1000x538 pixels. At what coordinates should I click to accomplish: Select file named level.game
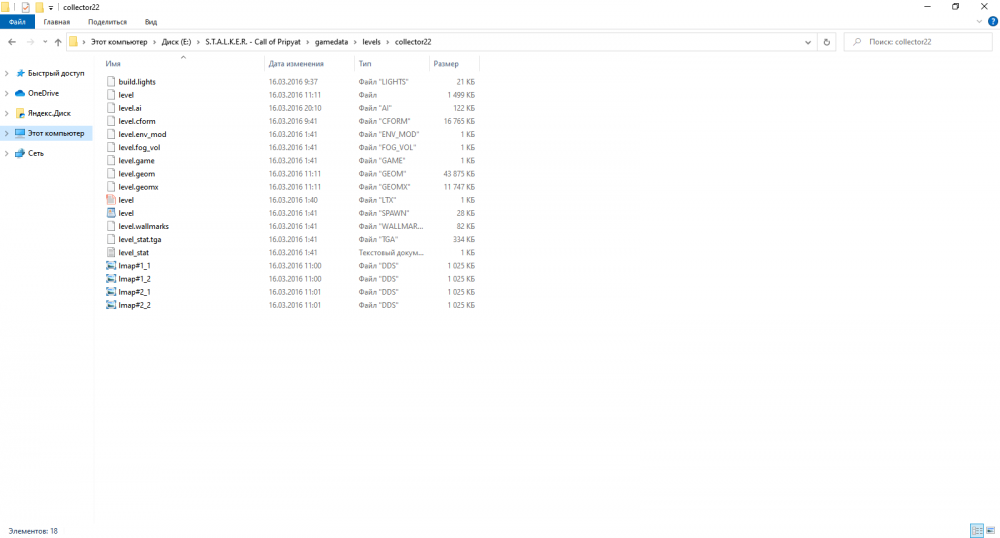[x=136, y=161]
